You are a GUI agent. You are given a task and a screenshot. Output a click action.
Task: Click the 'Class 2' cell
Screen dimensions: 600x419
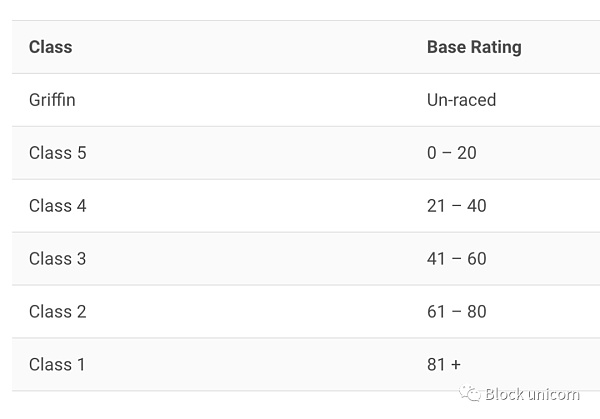click(x=57, y=312)
